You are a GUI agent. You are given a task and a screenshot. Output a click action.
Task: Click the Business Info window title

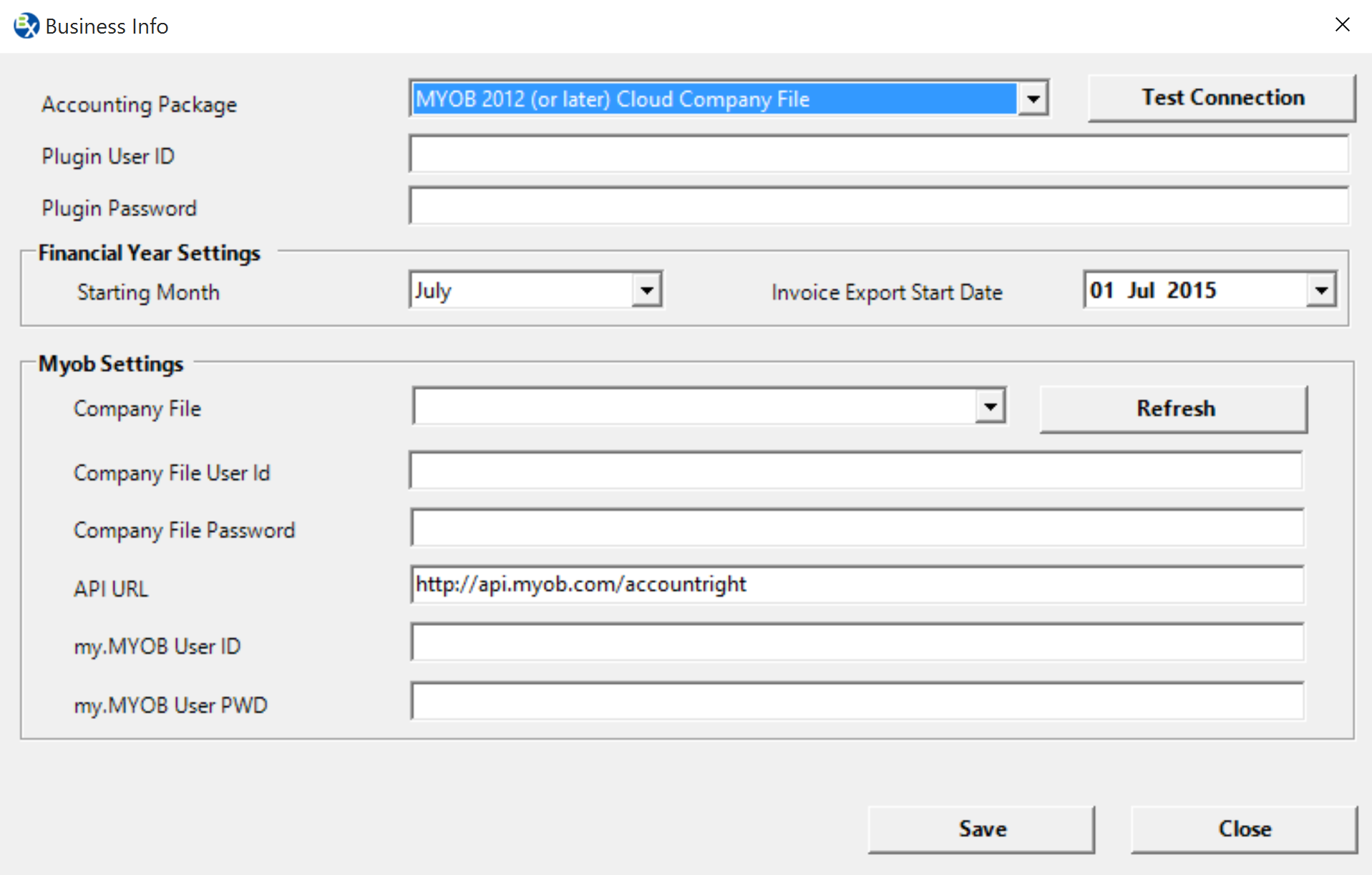(107, 26)
